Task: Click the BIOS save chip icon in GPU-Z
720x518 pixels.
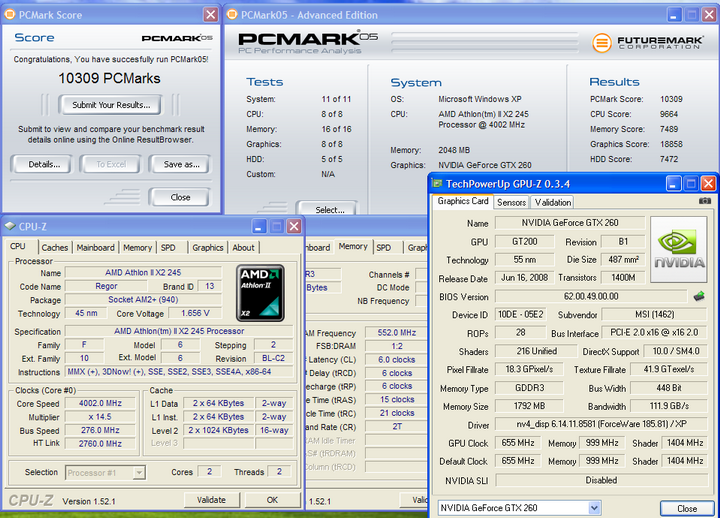Action: 699,296
